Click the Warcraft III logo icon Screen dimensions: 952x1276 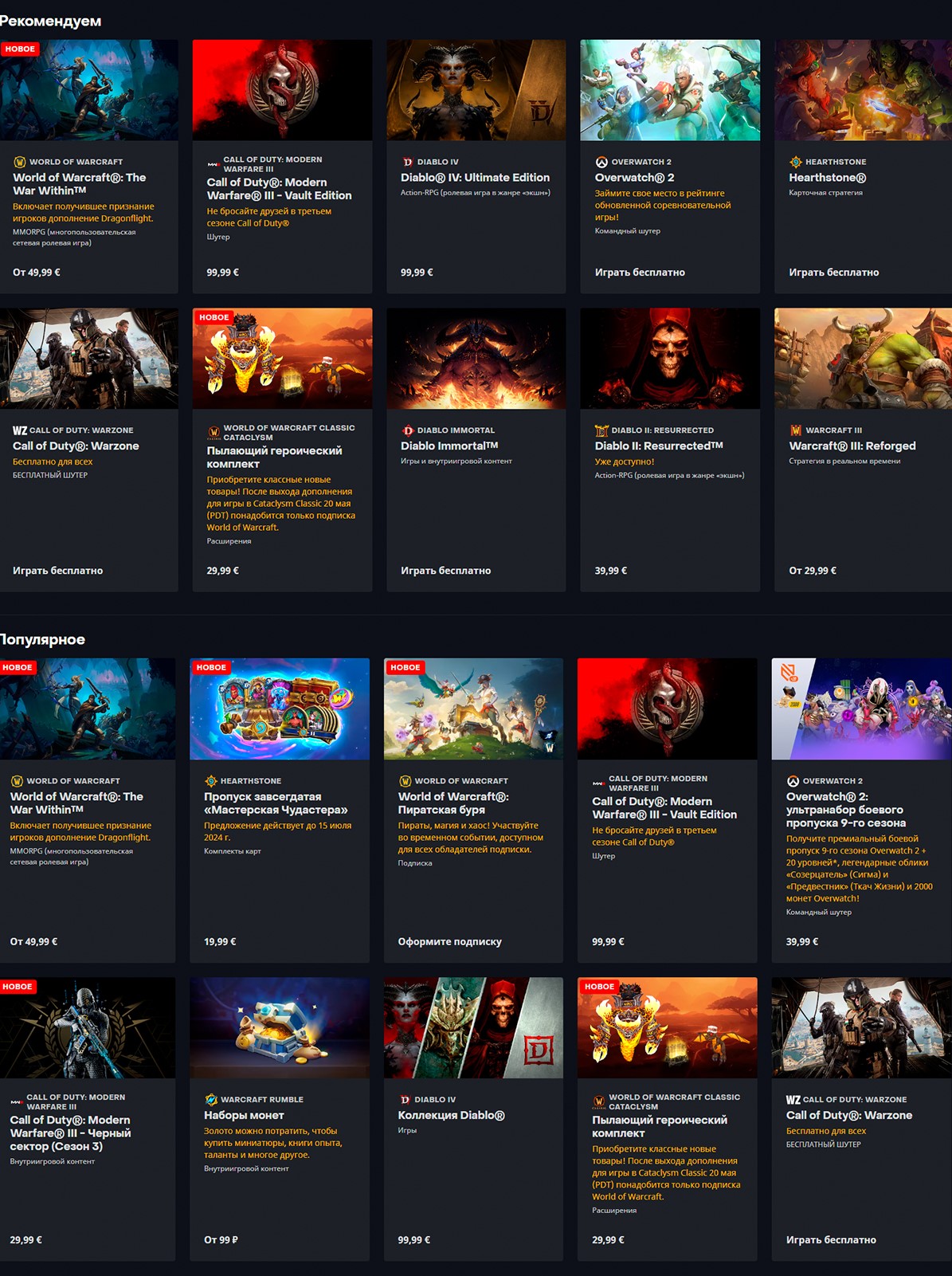click(x=795, y=430)
